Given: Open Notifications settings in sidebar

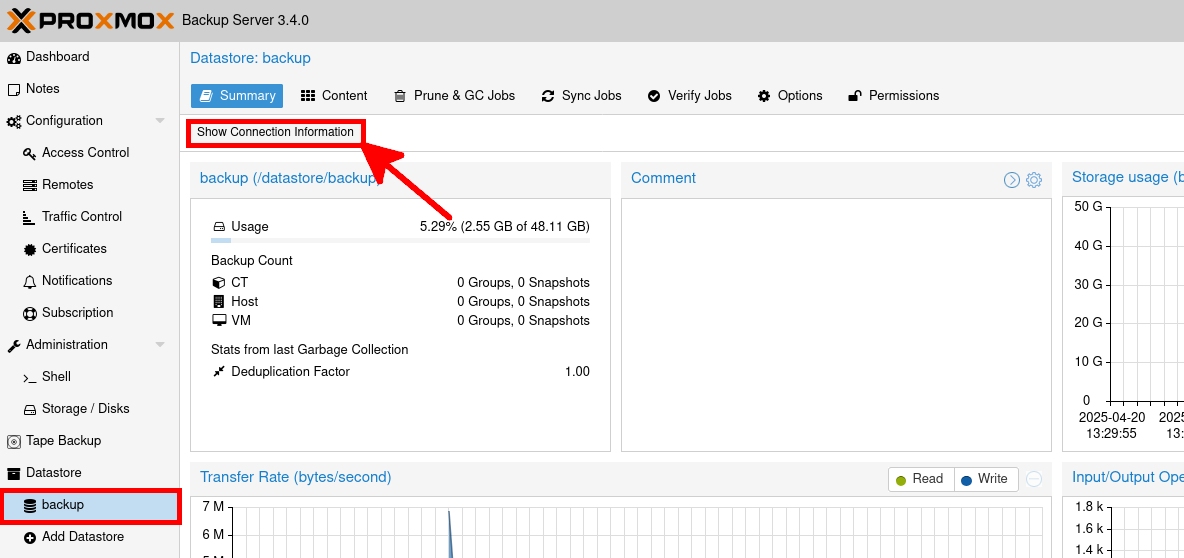Looking at the screenshot, I should [77, 281].
